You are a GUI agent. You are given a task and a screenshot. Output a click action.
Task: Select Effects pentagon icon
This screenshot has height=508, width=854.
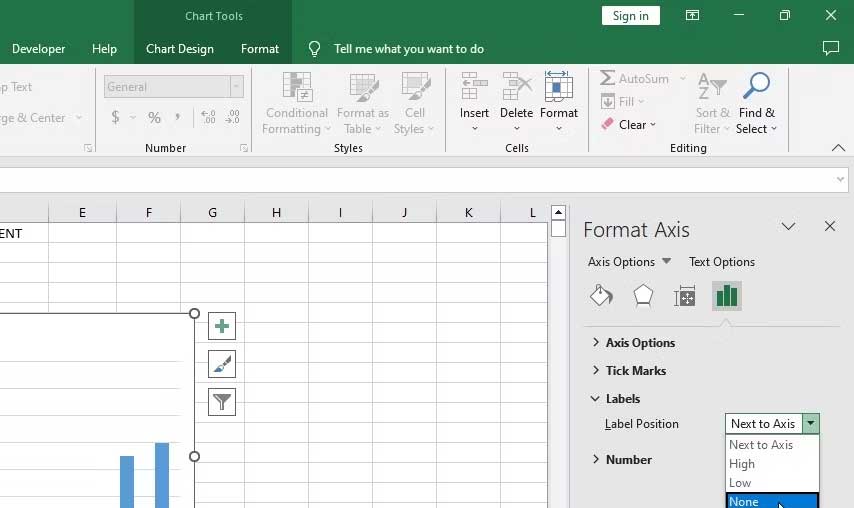point(643,296)
